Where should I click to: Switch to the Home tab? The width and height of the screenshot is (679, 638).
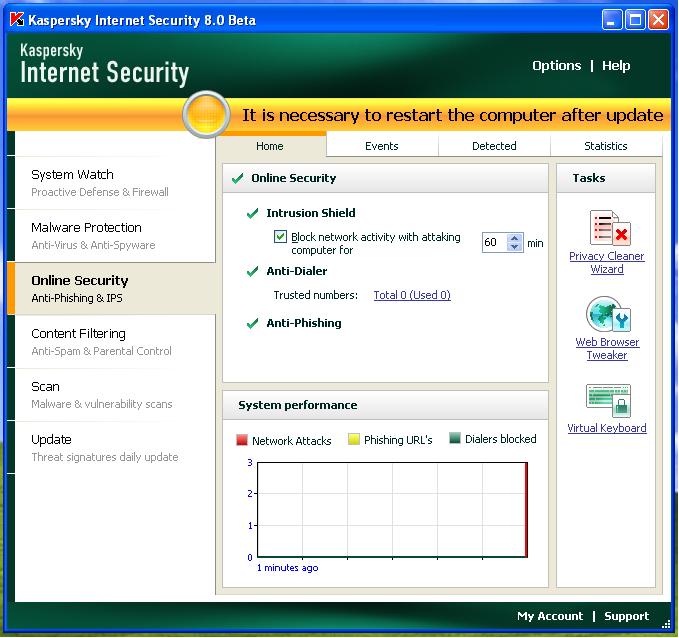(x=270, y=146)
